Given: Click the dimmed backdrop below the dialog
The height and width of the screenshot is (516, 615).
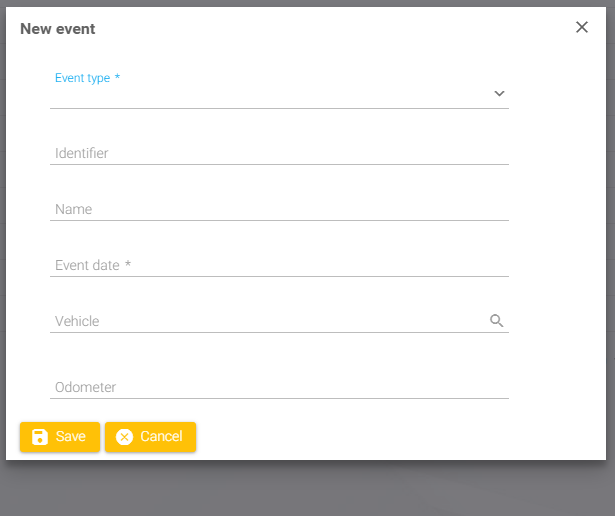Looking at the screenshot, I should pyautogui.click(x=300, y=490).
